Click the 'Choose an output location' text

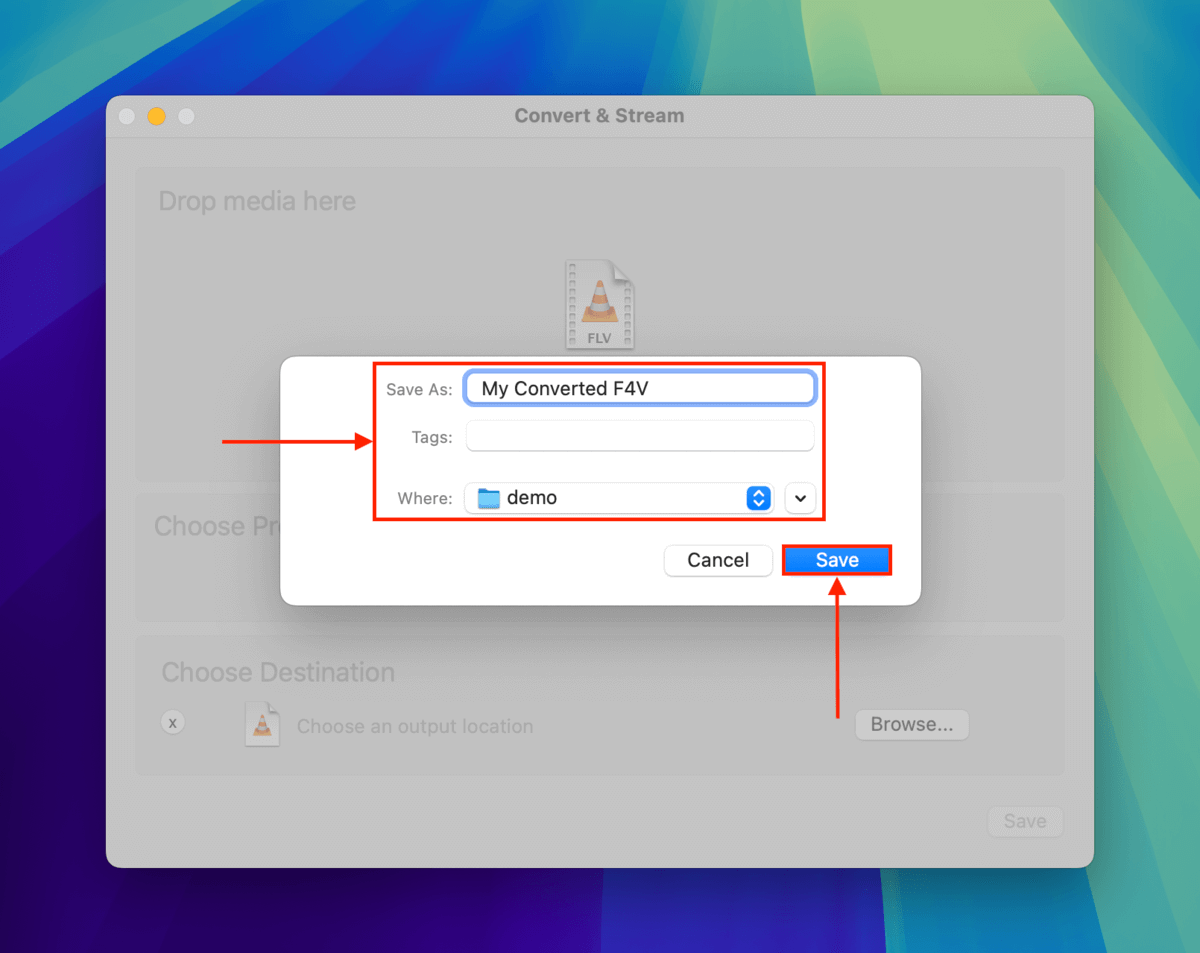(x=415, y=727)
